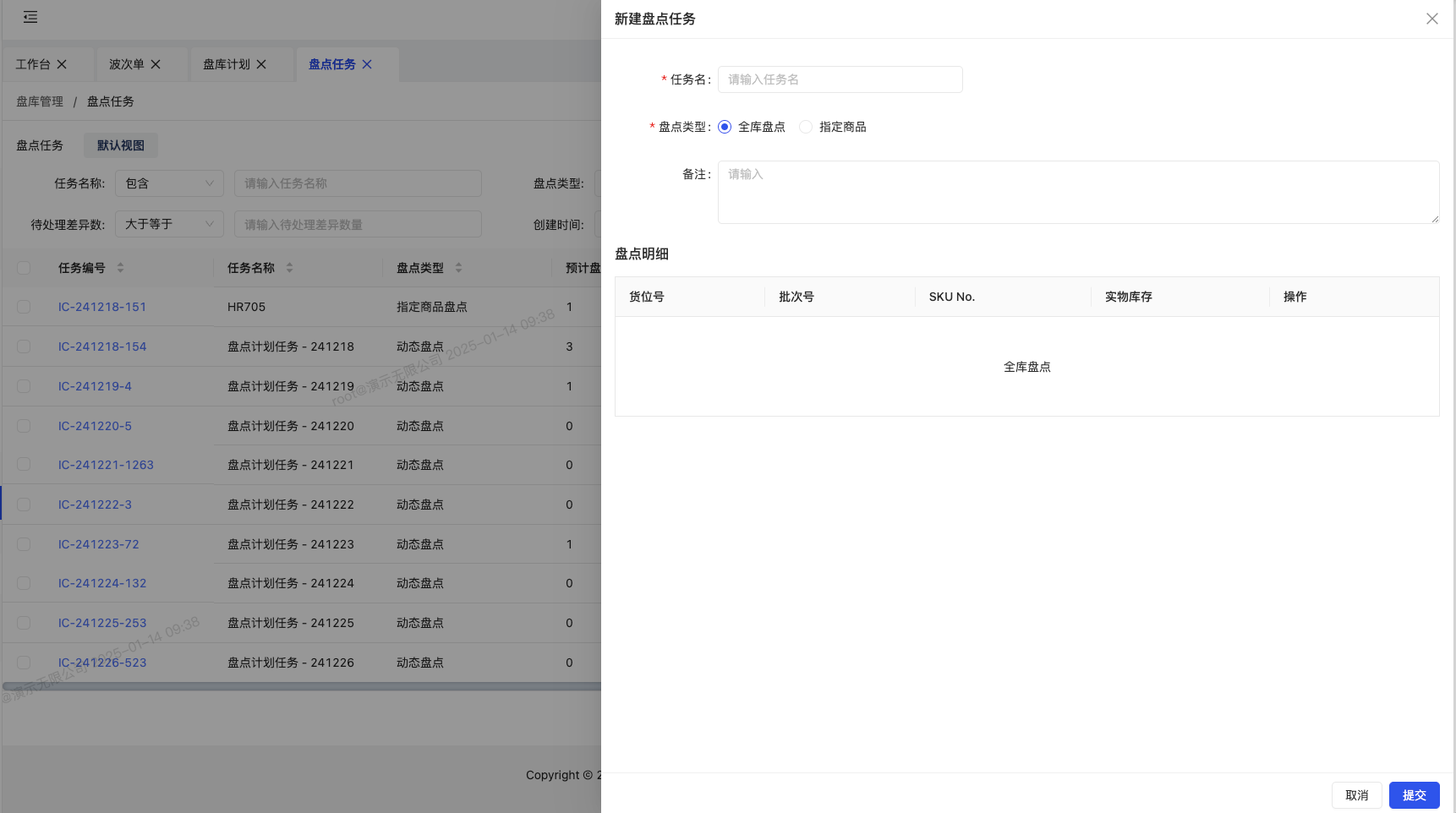Close the 工作台 tab
Viewport: 1456px width, 813px height.
coord(62,64)
